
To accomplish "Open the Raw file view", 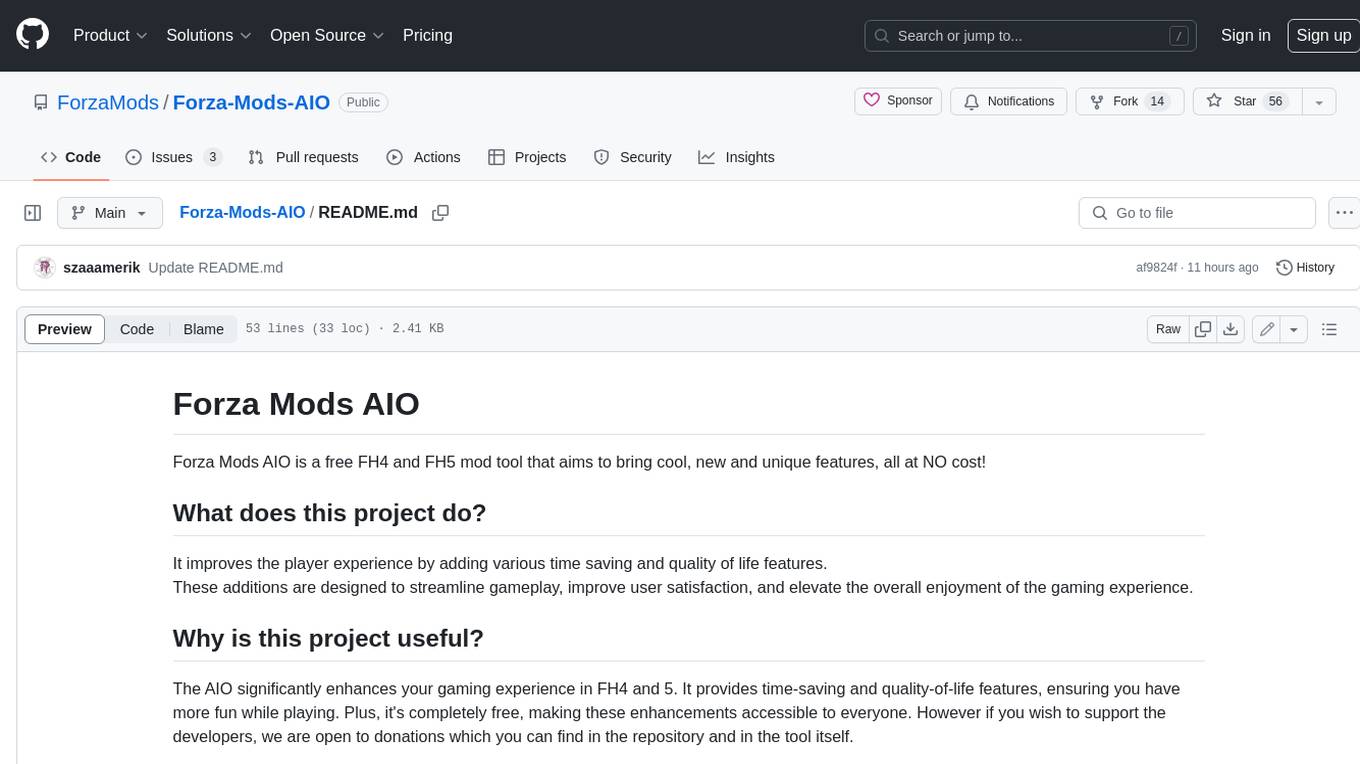I will pyautogui.click(x=1168, y=329).
